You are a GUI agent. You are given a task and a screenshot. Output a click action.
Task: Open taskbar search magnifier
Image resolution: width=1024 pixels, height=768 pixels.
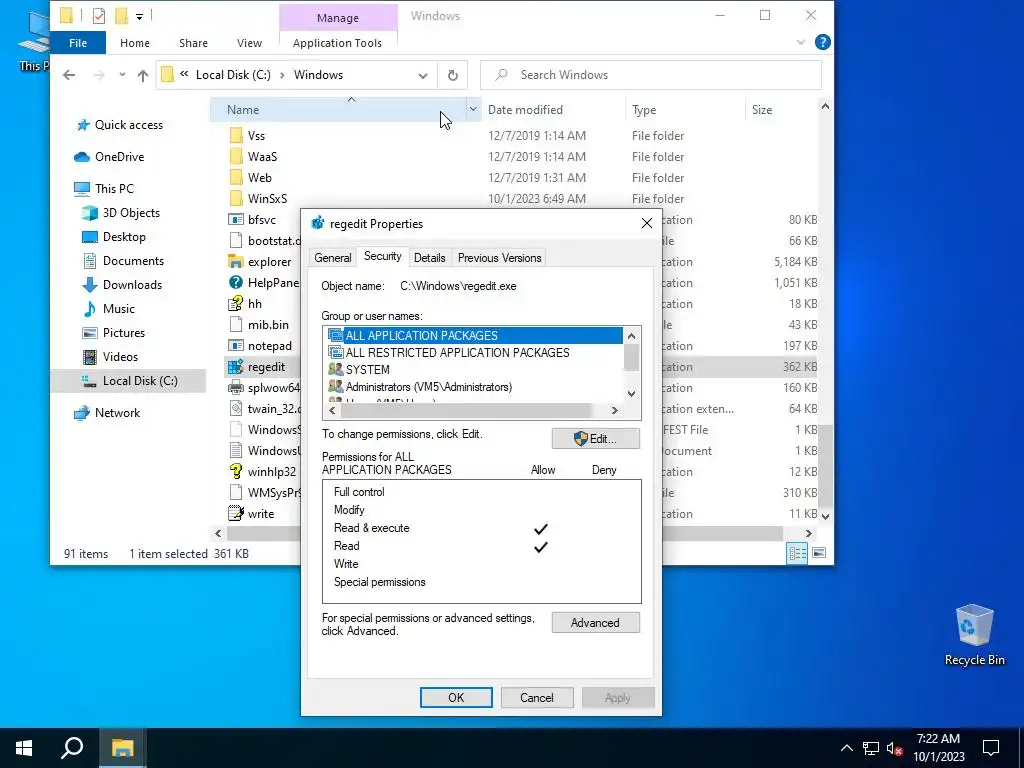tap(72, 748)
